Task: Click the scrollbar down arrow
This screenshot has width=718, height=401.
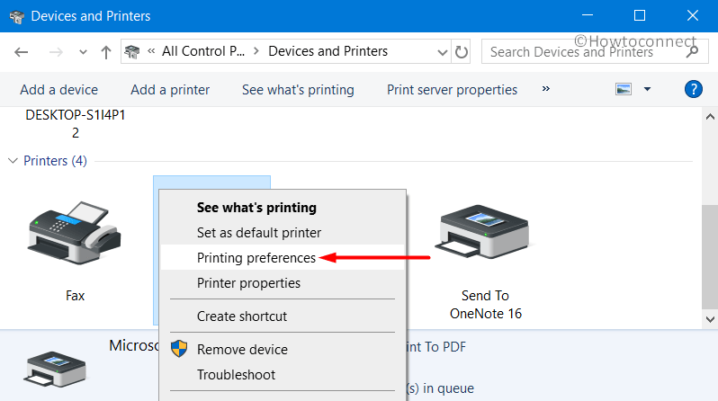Action: [710, 319]
